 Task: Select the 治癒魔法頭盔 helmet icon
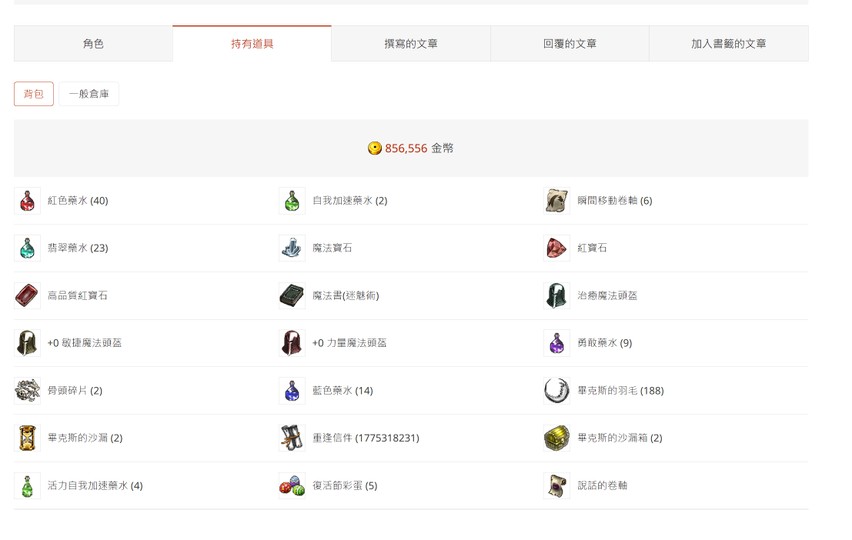coord(556,296)
